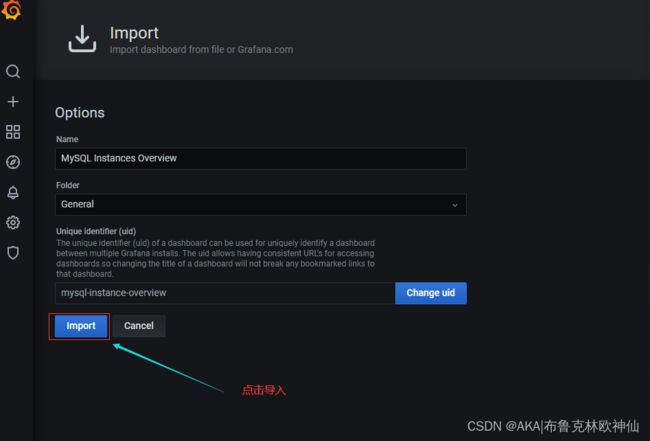Open the Configuration gear icon
The width and height of the screenshot is (650, 441).
pyautogui.click(x=13, y=223)
